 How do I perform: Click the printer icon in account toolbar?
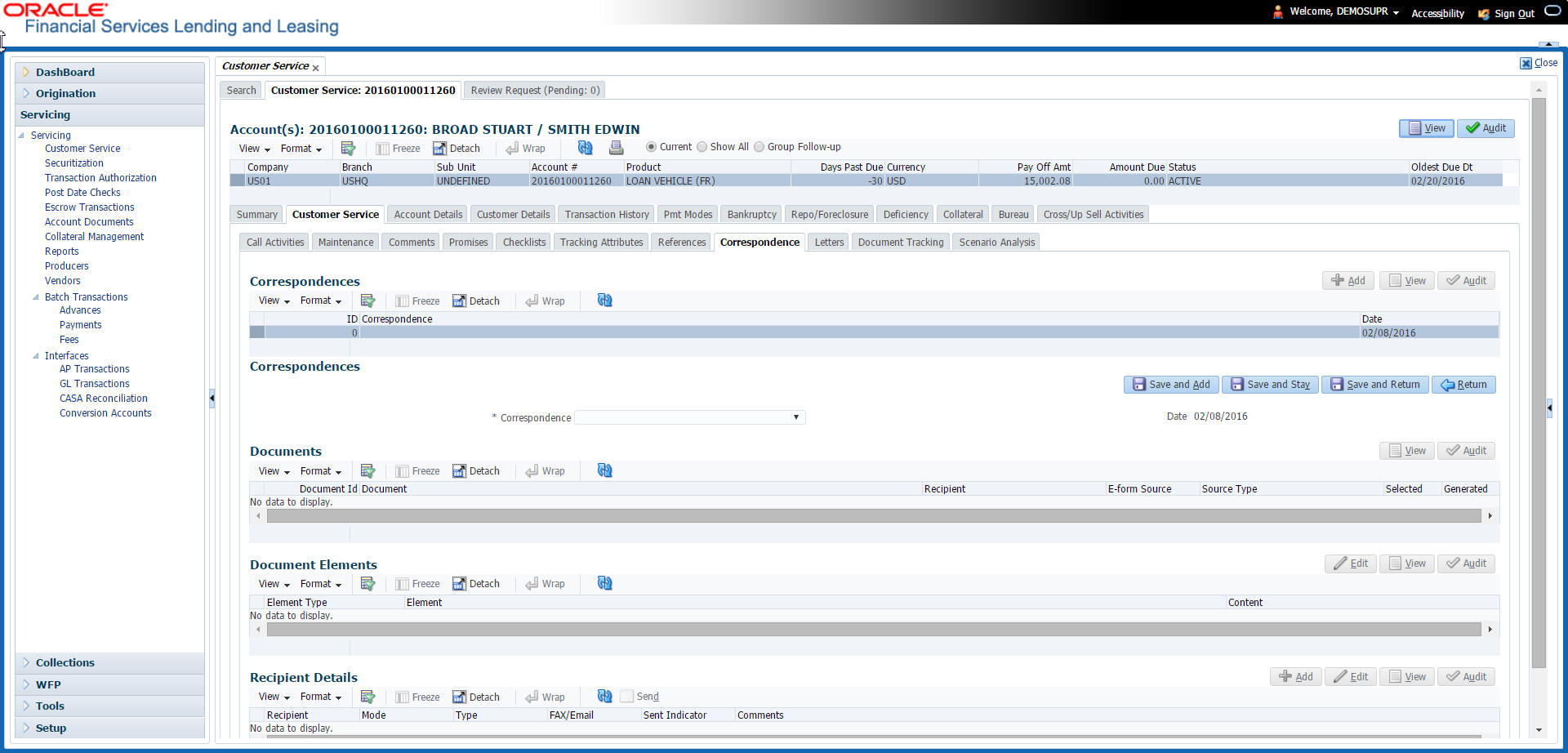click(x=617, y=147)
